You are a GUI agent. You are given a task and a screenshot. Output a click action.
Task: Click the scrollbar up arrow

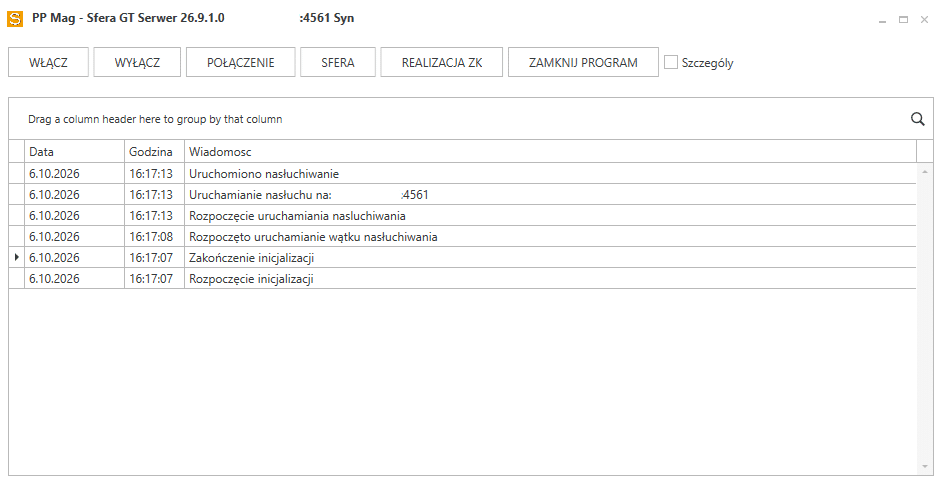tap(925, 172)
